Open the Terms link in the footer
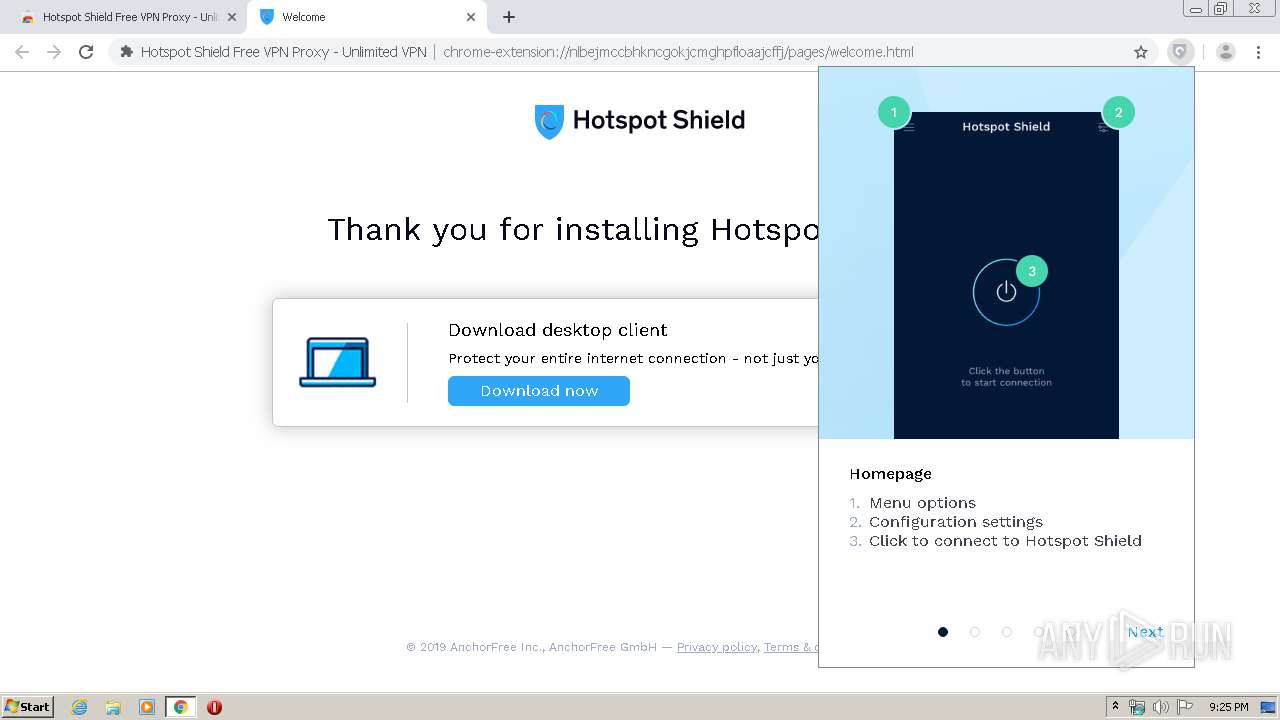The height and width of the screenshot is (720, 1280). [x=790, y=647]
